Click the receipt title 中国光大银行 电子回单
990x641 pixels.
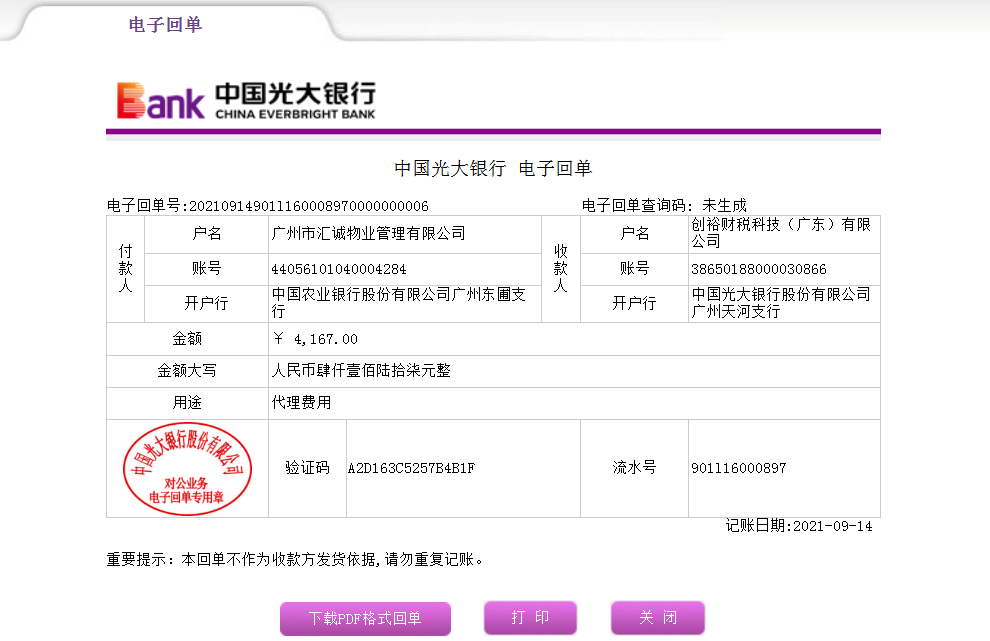click(x=493, y=169)
